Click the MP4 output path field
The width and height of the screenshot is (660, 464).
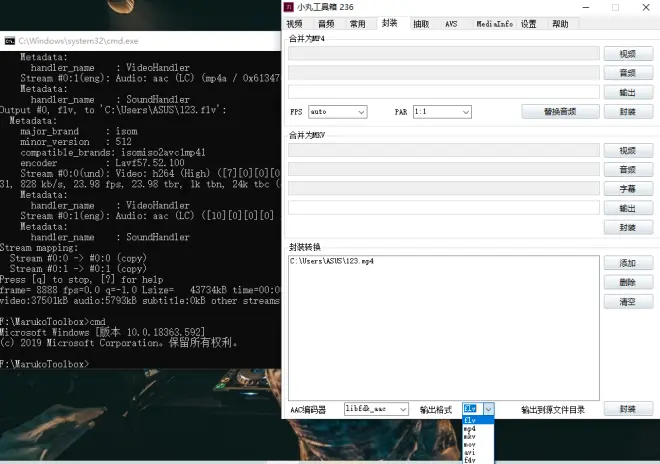pyautogui.click(x=444, y=92)
